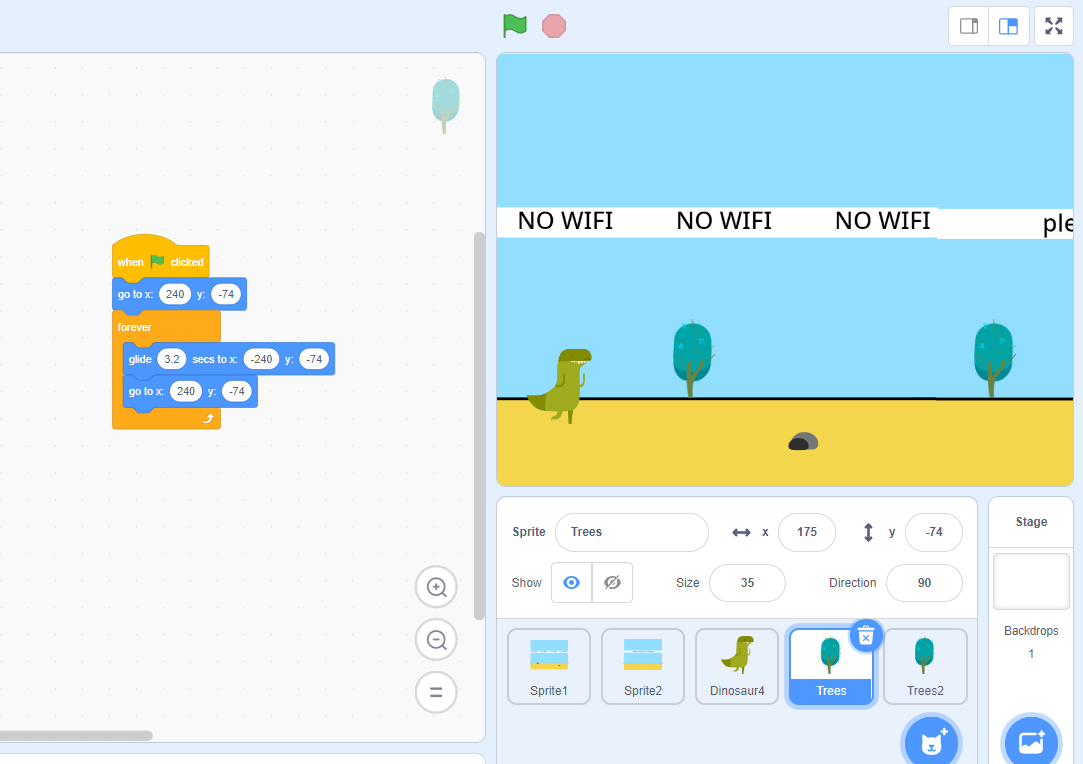Open the Choose a Backdrop button

[x=1031, y=743]
